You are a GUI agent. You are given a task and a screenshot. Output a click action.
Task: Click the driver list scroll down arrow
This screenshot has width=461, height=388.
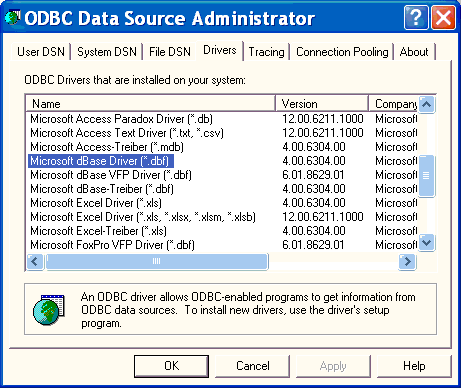426,242
